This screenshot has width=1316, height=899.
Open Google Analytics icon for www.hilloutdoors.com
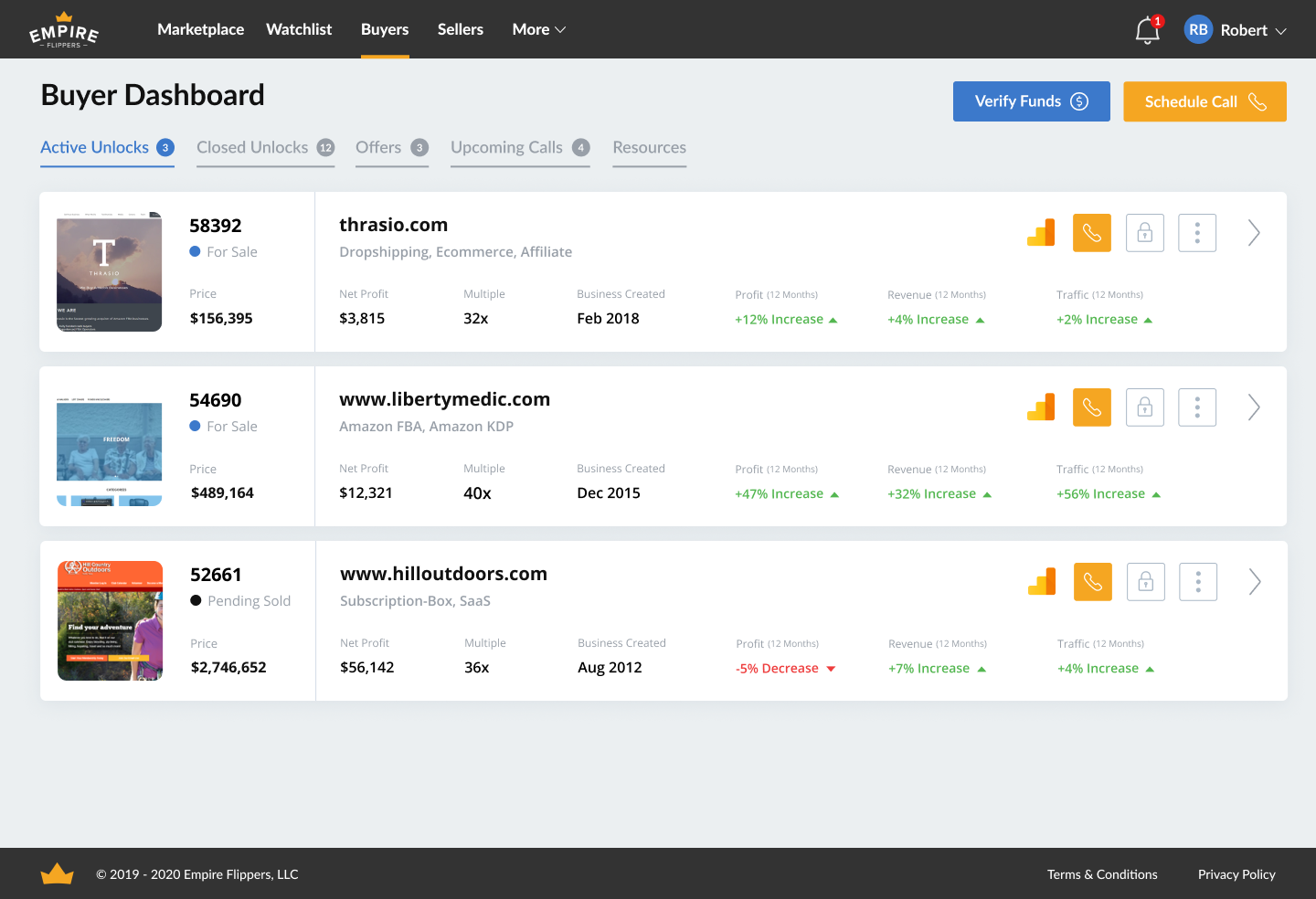1042,582
